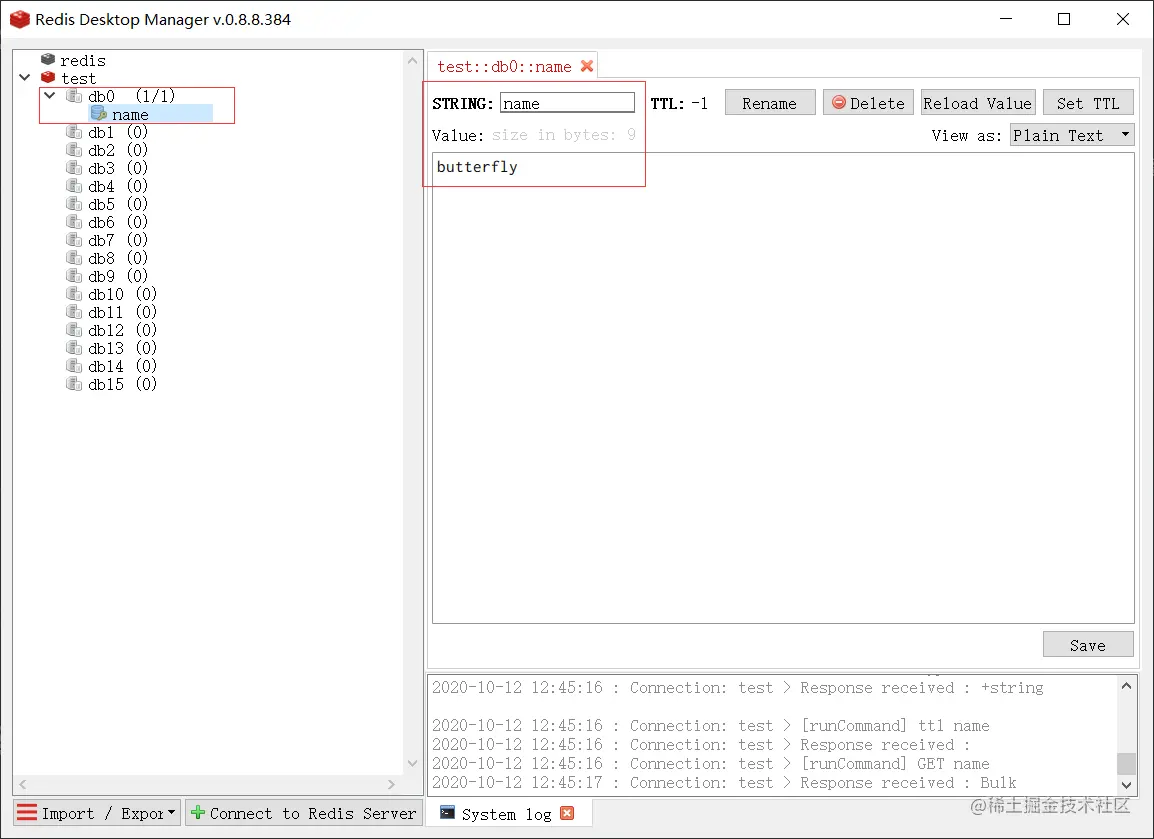Open the Import / Export dropdown menu
The width and height of the screenshot is (1154, 839).
(x=96, y=813)
